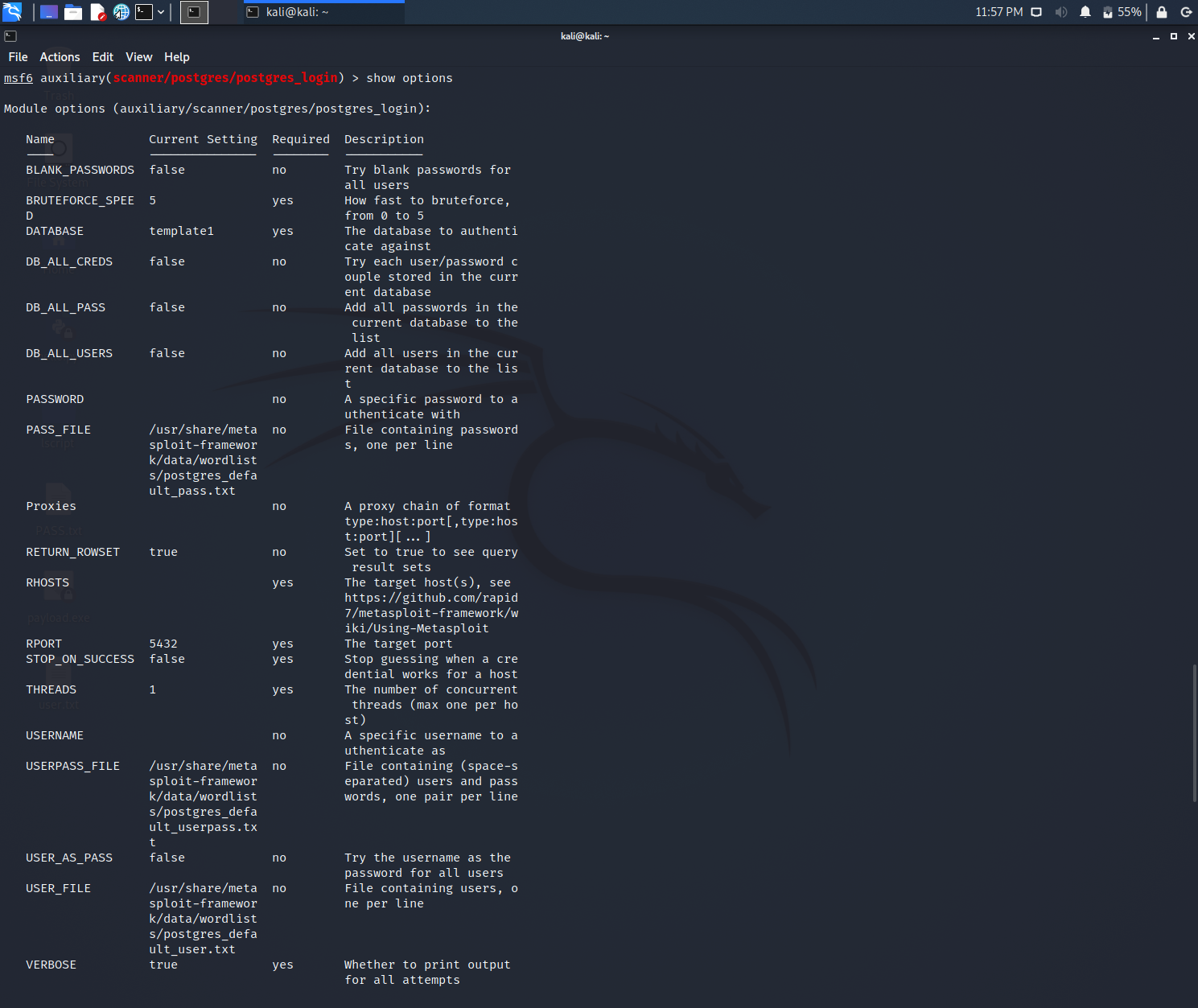Image resolution: width=1198 pixels, height=1008 pixels.
Task: Open the View menu
Action: (x=138, y=57)
